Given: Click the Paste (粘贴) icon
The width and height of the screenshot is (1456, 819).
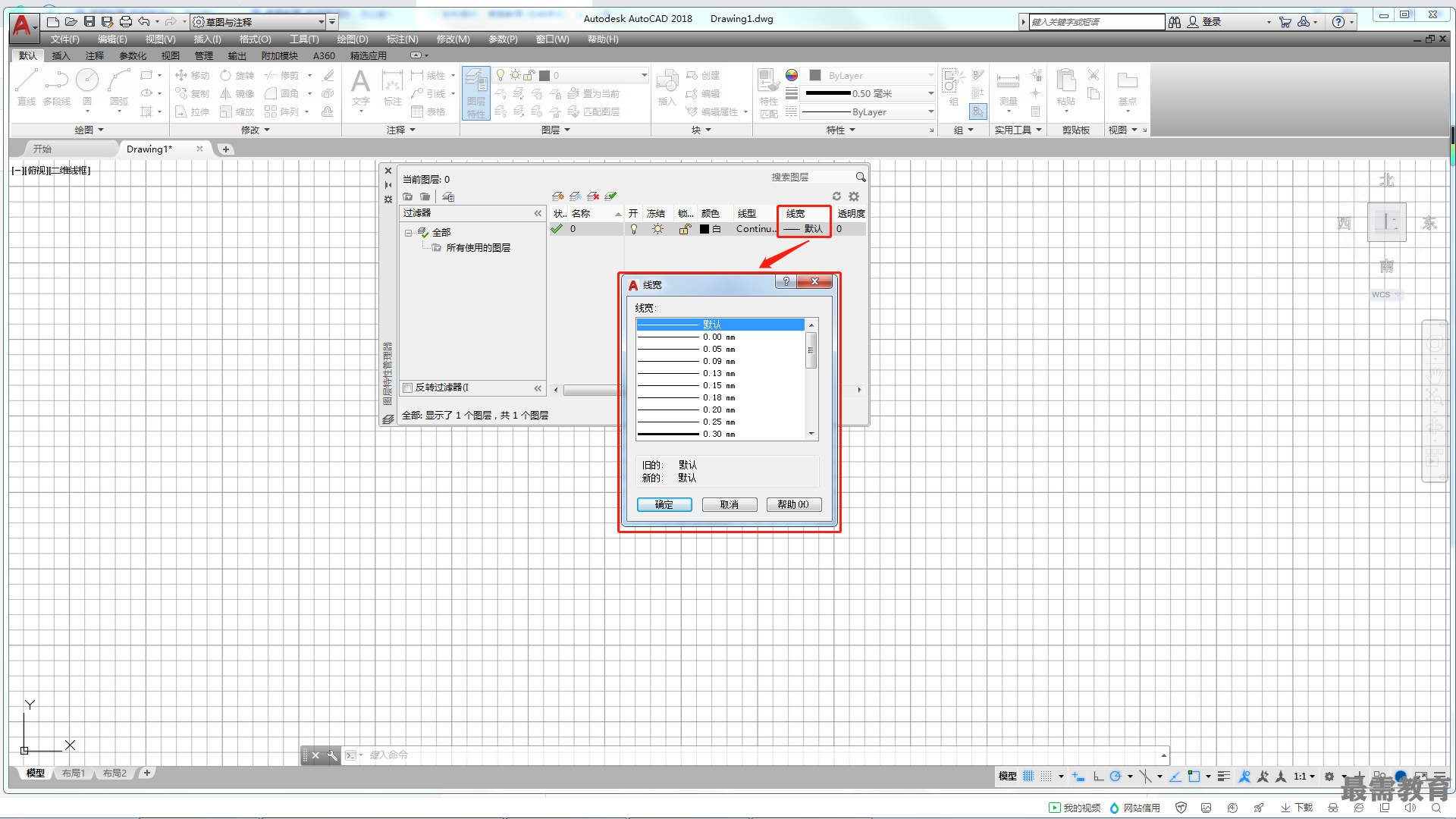Looking at the screenshot, I should point(1066,87).
